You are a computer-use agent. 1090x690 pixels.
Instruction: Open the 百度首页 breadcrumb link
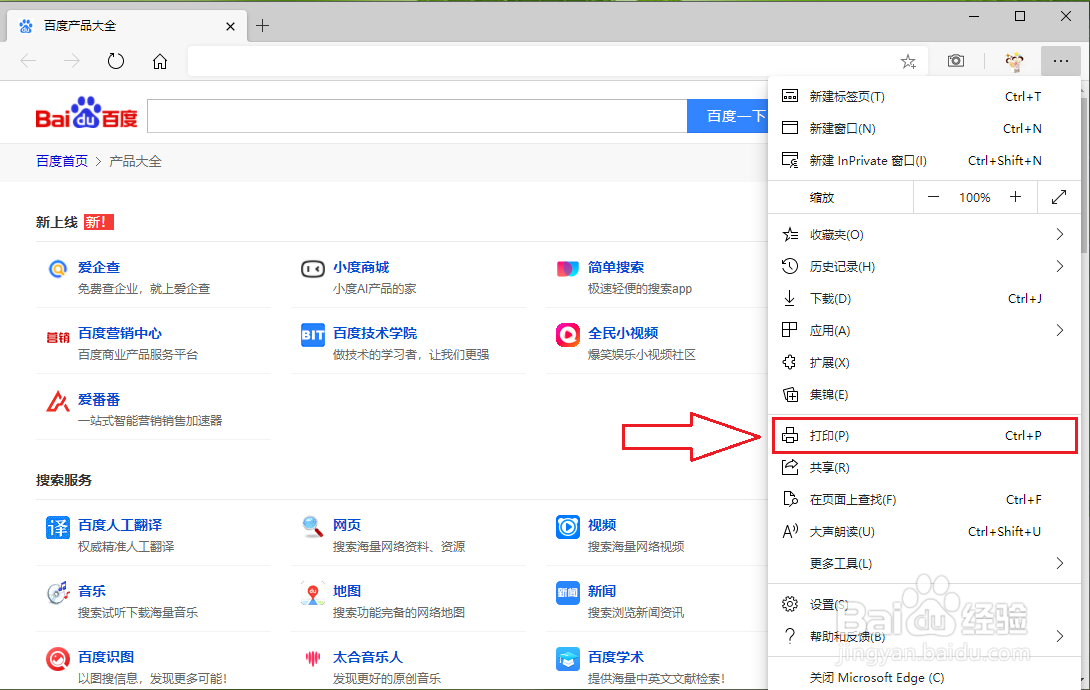[x=62, y=161]
